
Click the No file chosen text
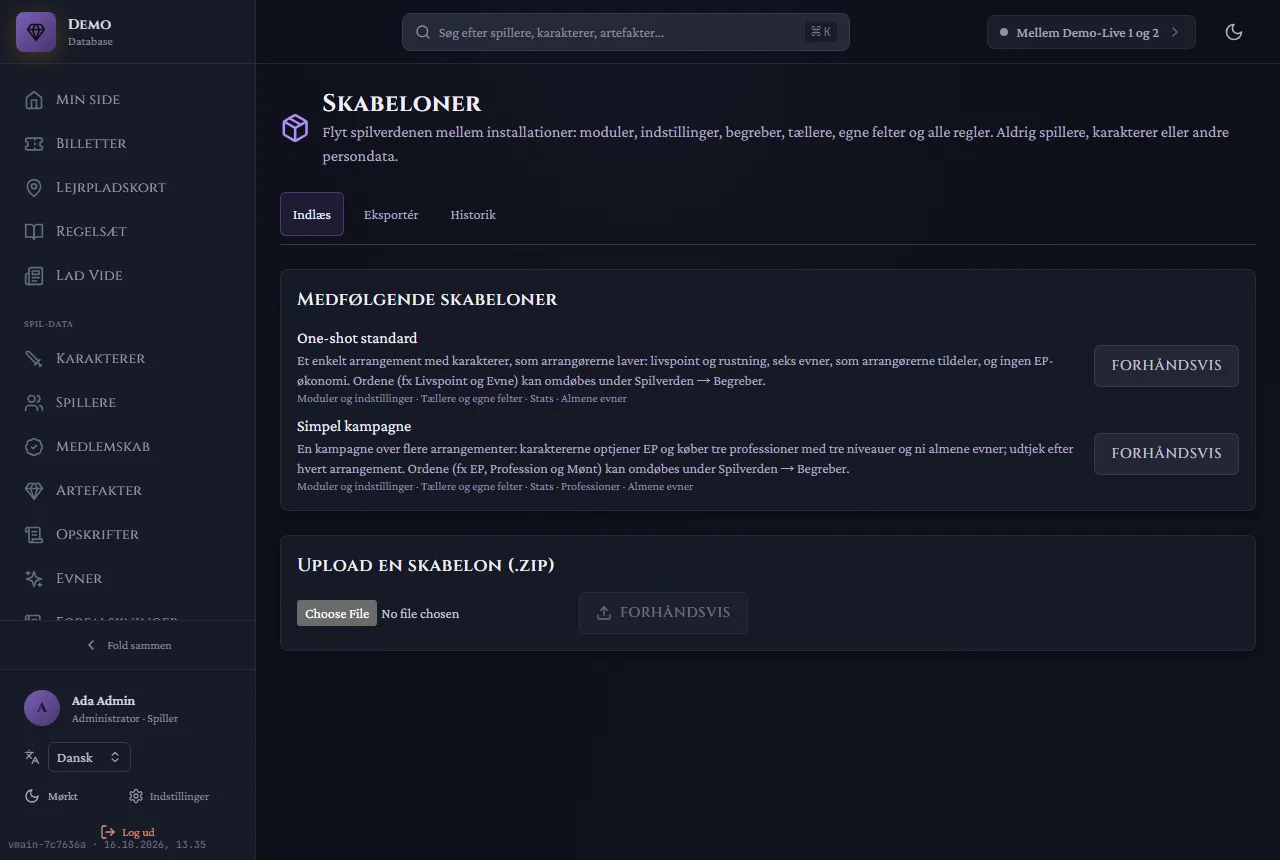point(420,614)
